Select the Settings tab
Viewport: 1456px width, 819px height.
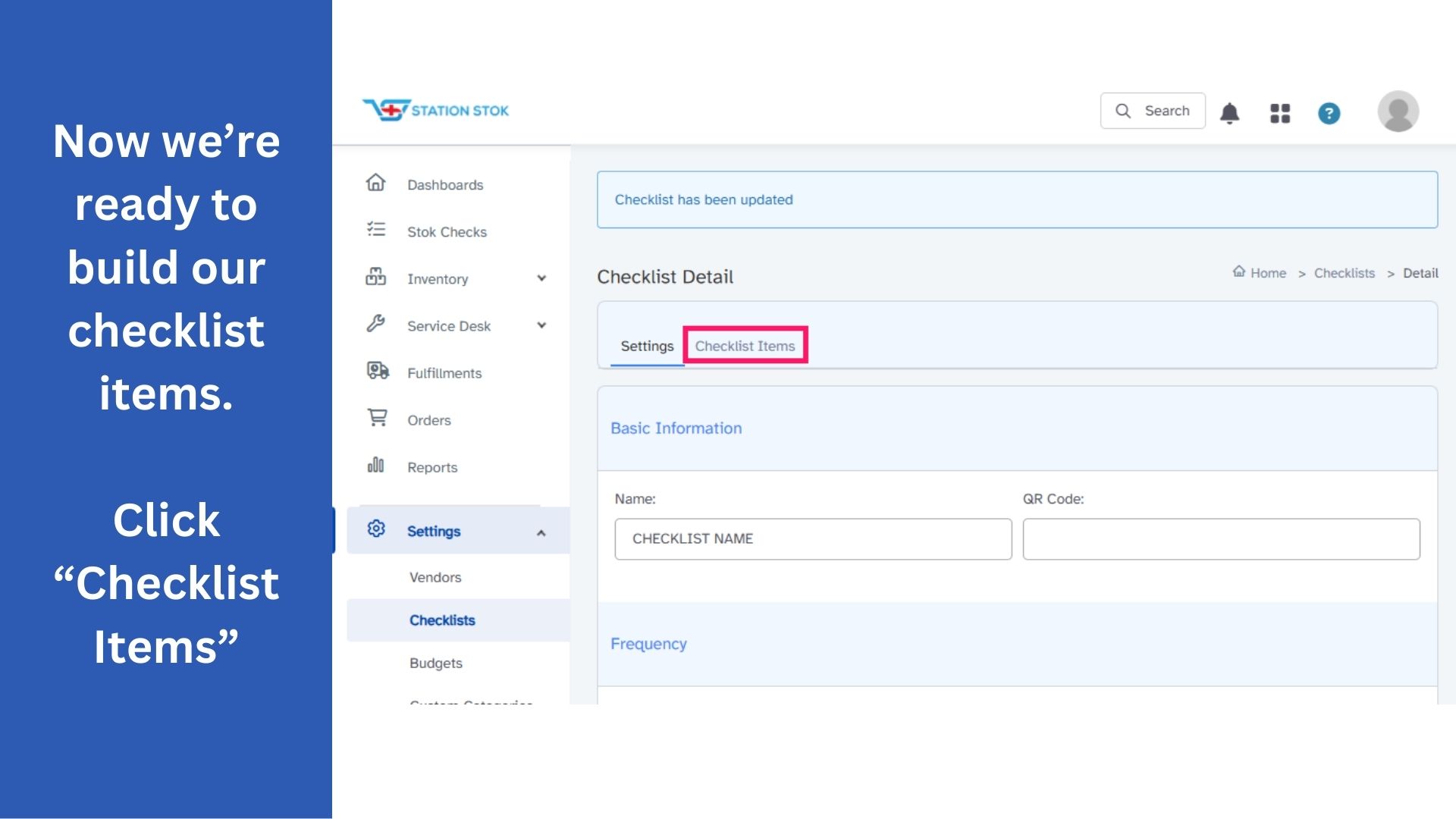coord(647,346)
